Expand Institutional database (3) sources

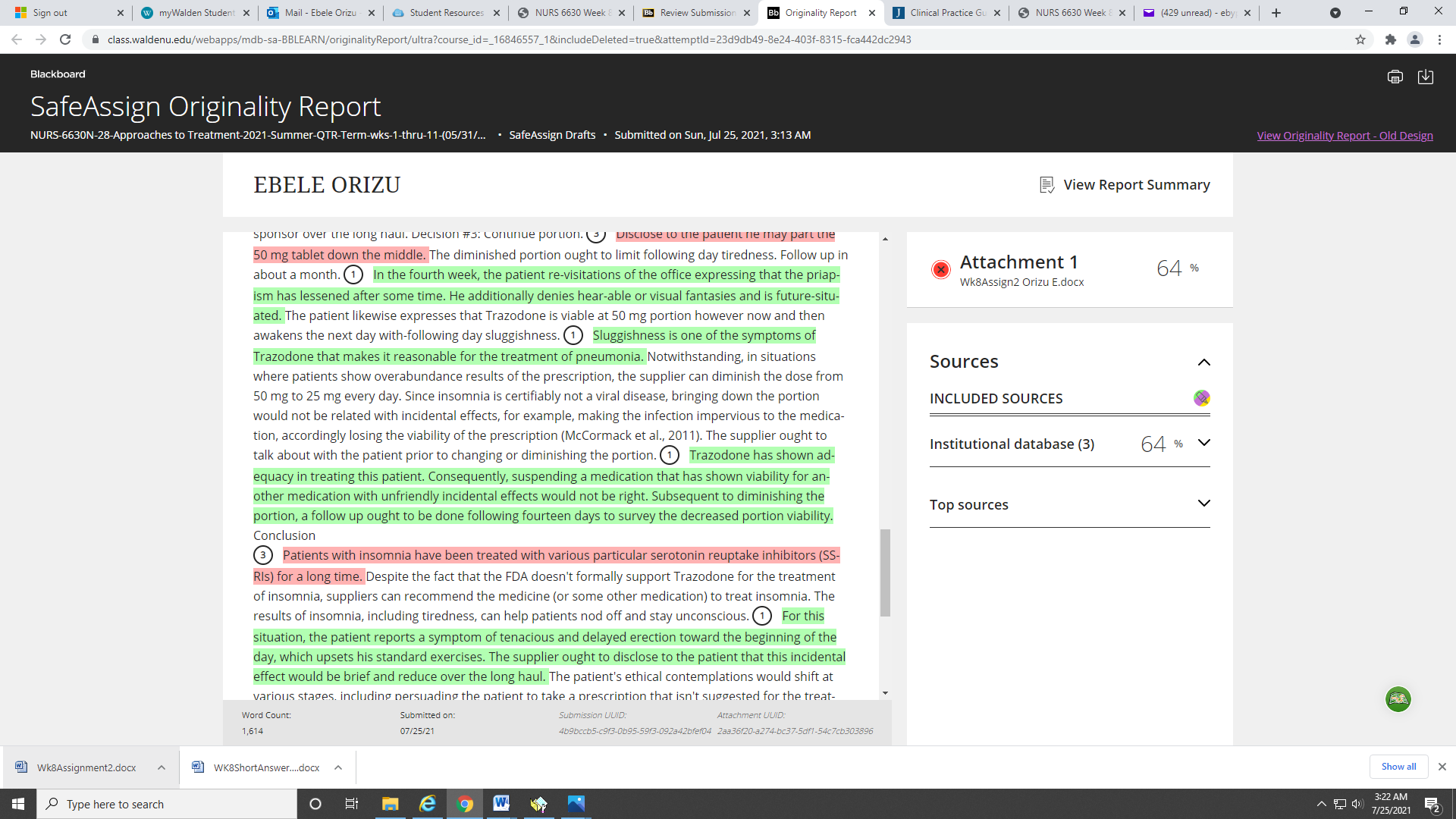coord(1203,443)
